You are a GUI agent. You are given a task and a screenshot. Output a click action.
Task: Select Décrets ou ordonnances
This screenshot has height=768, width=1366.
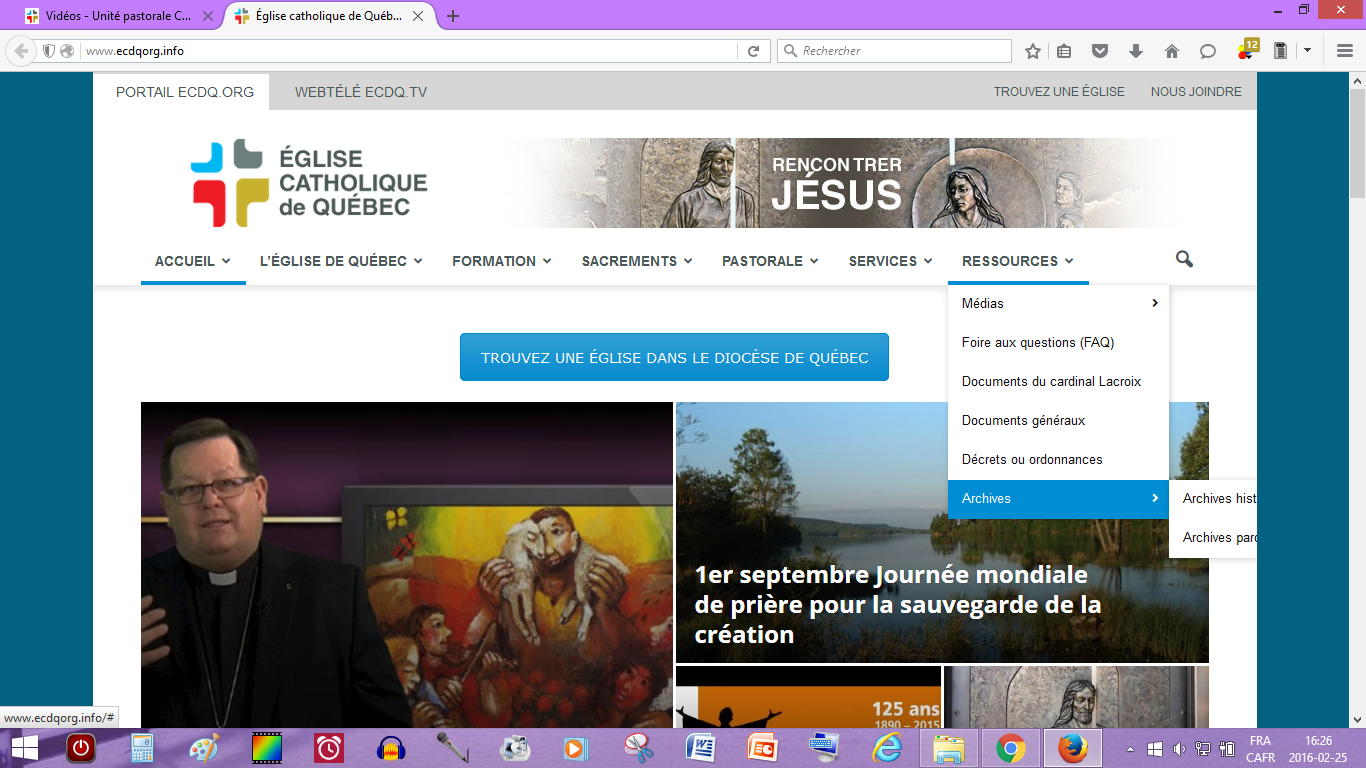[x=1058, y=459]
